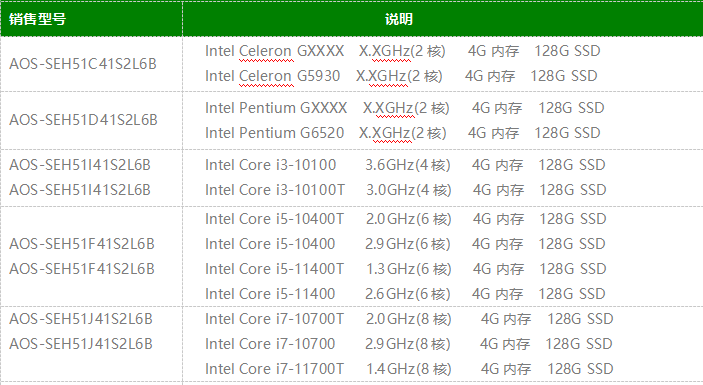
Task: Click the Intel Celeron G5930 row
Action: point(401,76)
